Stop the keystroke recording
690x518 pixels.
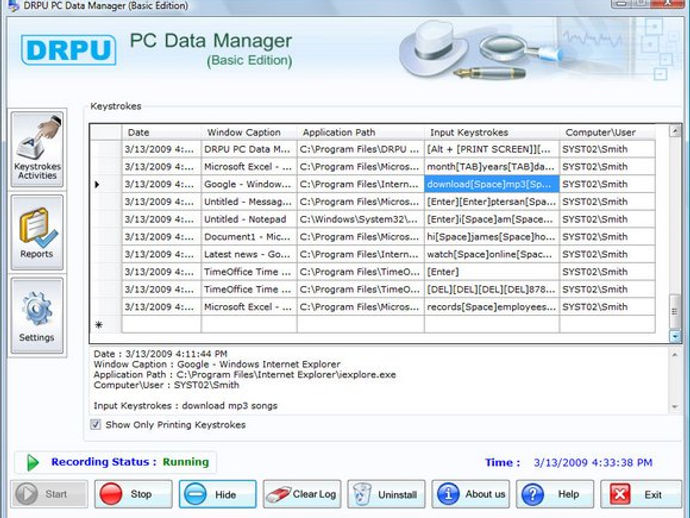[133, 494]
